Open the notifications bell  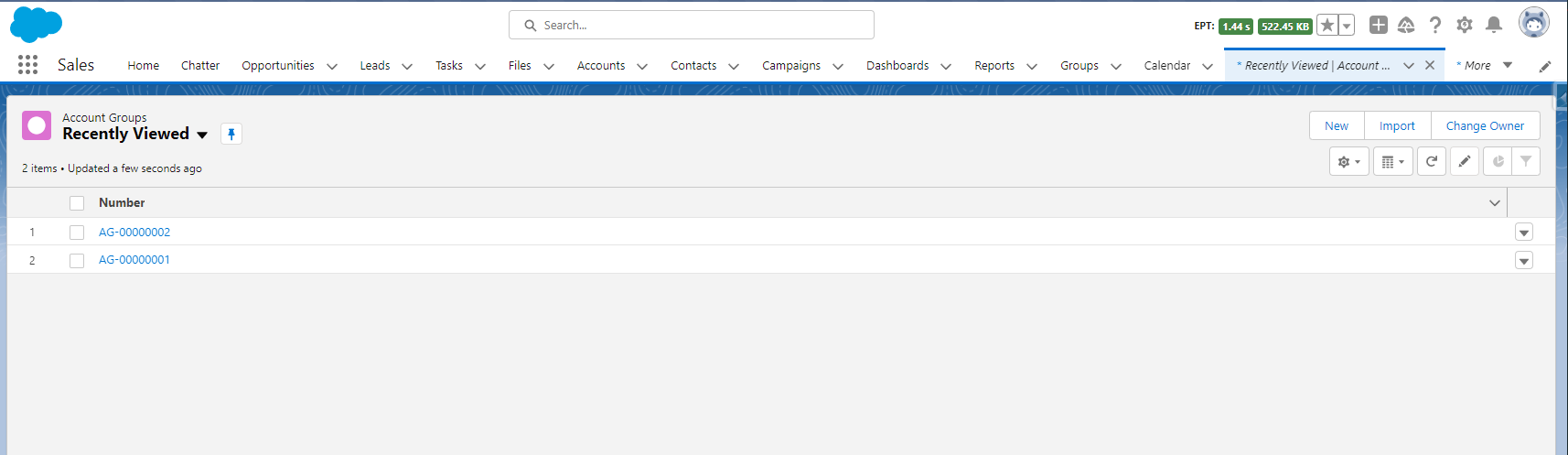click(x=1493, y=25)
